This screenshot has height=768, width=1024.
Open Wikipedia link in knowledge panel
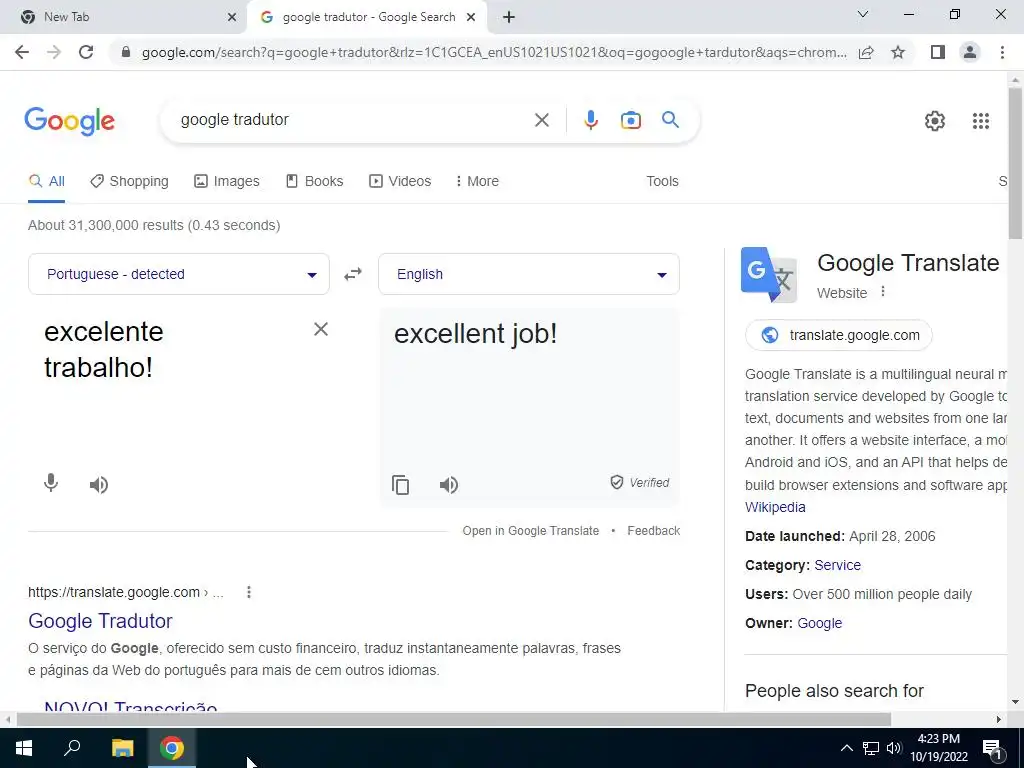pos(775,507)
